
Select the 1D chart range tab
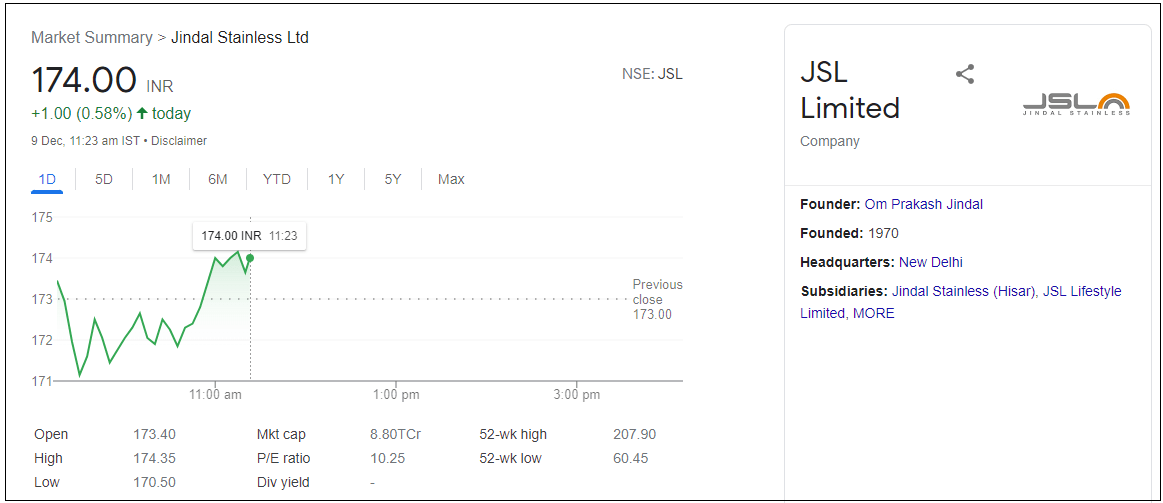tap(47, 180)
